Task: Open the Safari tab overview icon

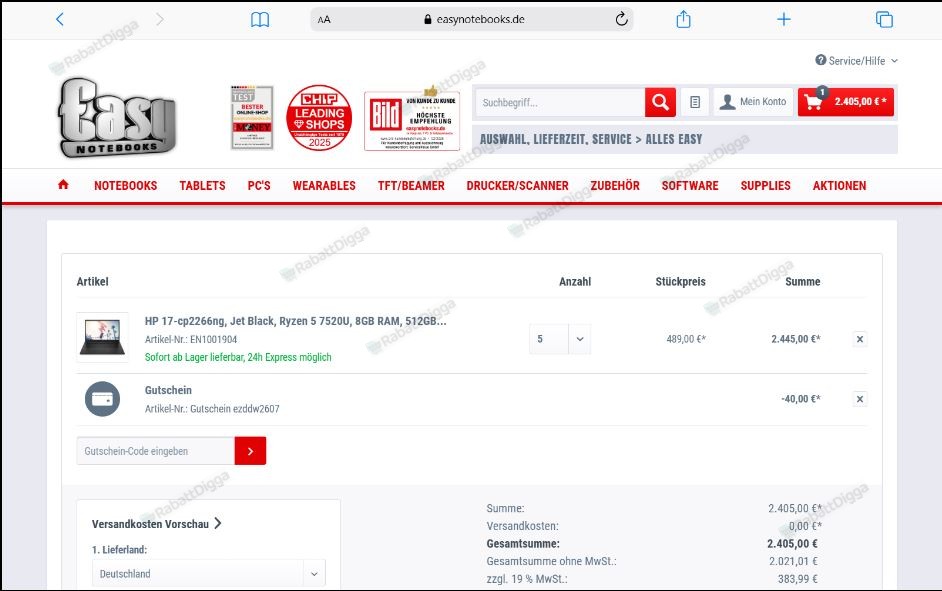Action: click(883, 18)
